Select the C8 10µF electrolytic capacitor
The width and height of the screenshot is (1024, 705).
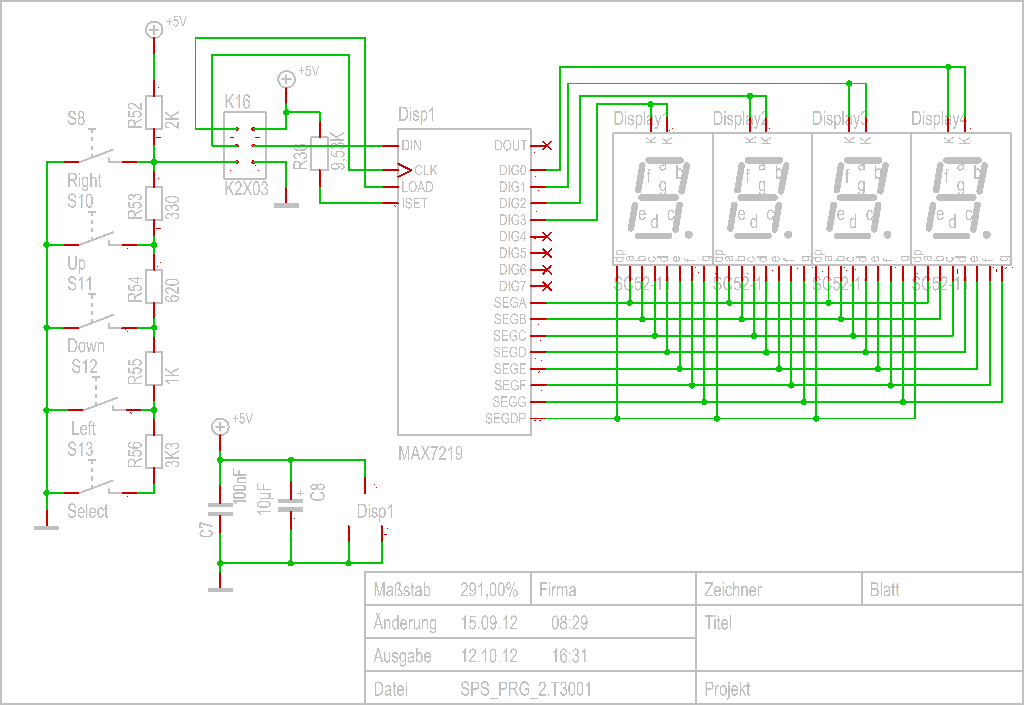tap(290, 505)
